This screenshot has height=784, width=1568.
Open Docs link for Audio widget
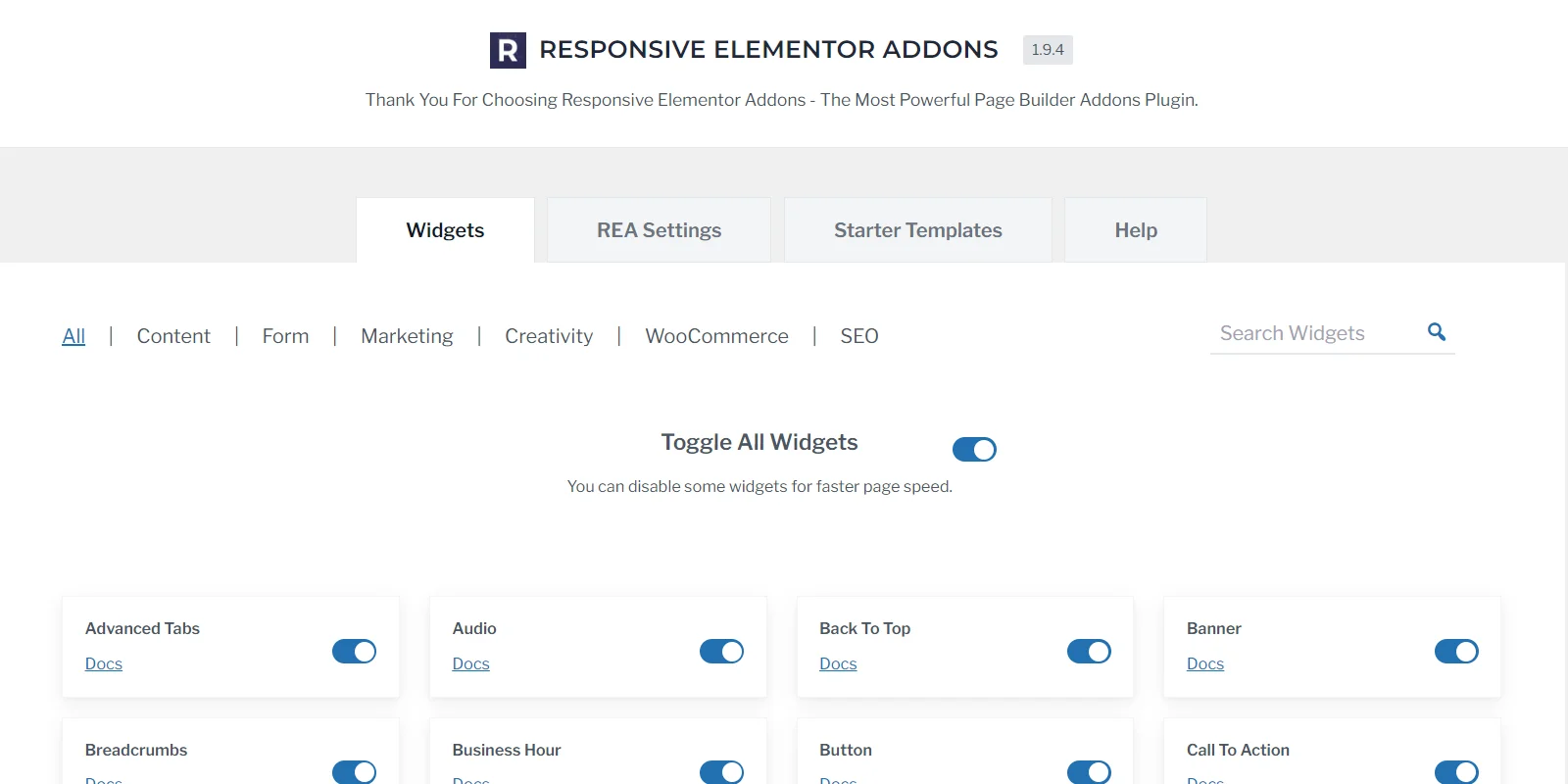(x=470, y=663)
